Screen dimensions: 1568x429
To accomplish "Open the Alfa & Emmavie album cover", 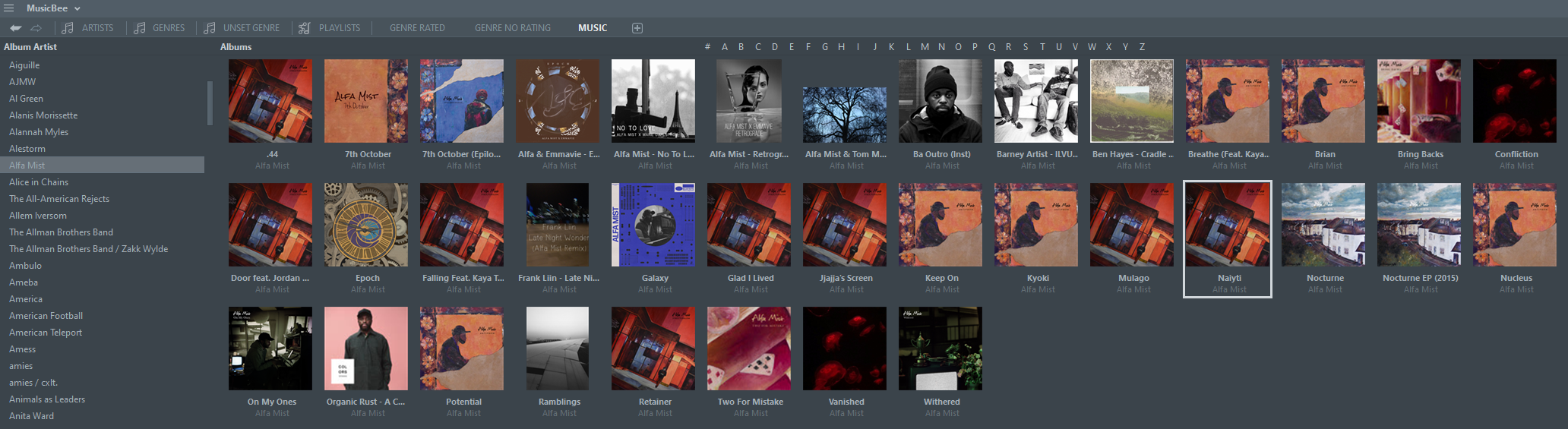I will [x=558, y=101].
